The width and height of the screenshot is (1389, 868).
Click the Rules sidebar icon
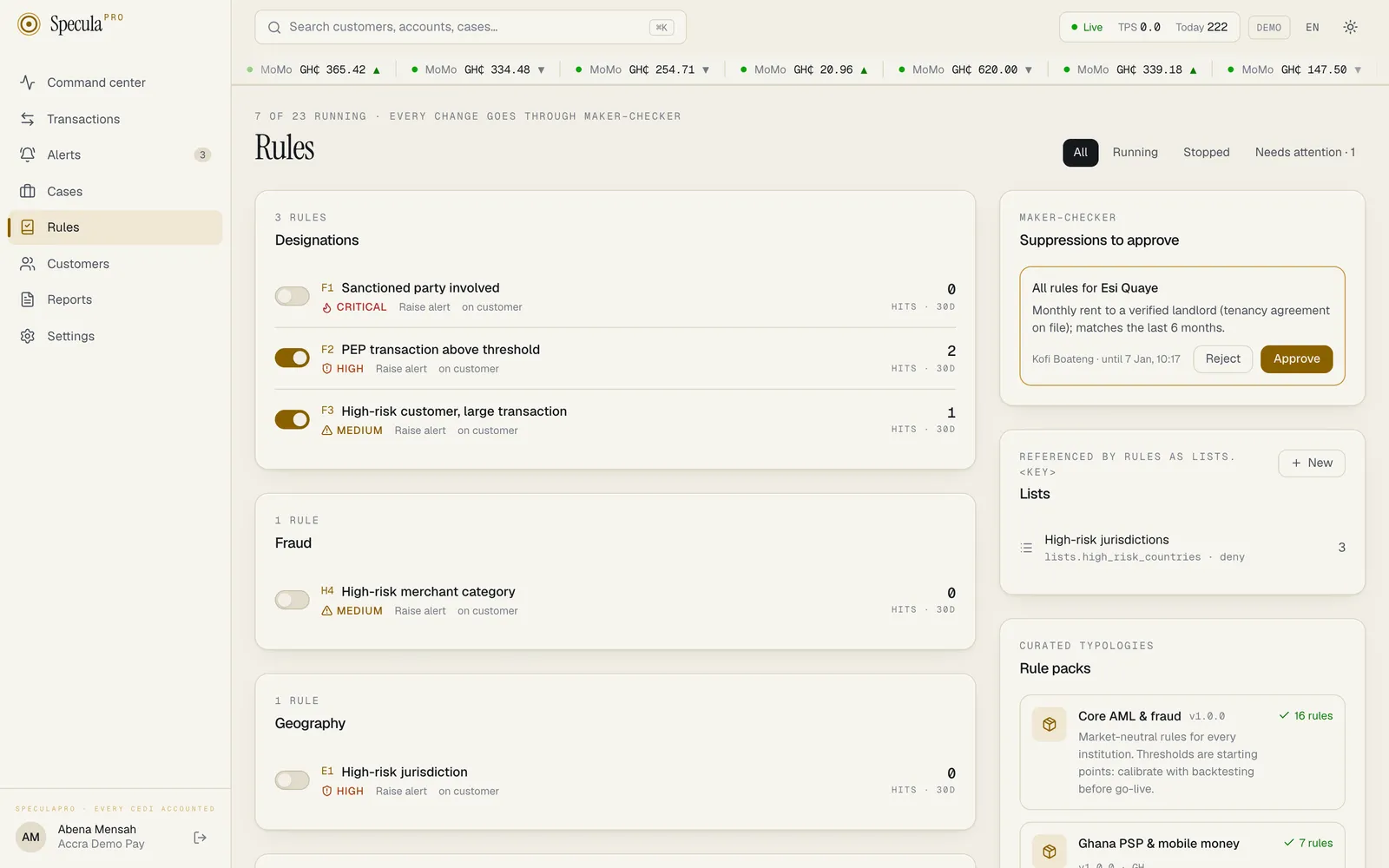pyautogui.click(x=28, y=227)
